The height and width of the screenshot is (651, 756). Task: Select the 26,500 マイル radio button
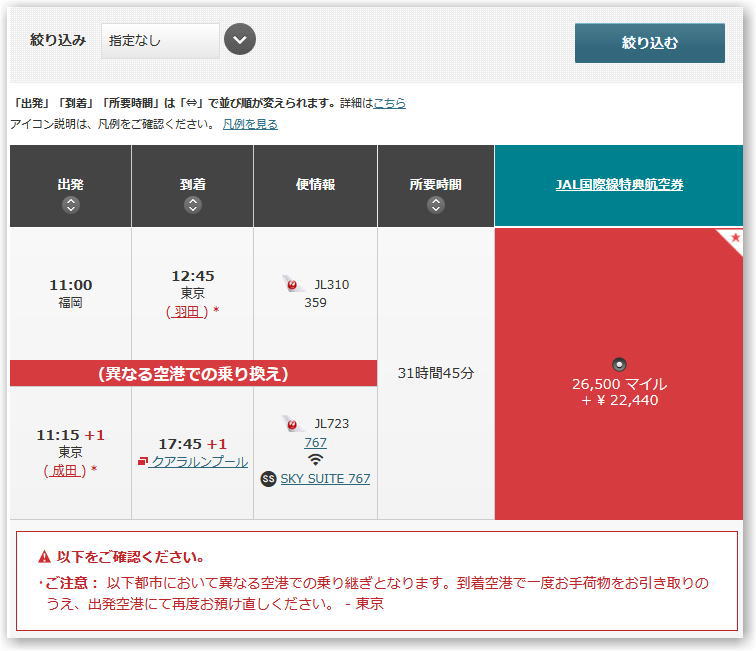click(x=619, y=364)
